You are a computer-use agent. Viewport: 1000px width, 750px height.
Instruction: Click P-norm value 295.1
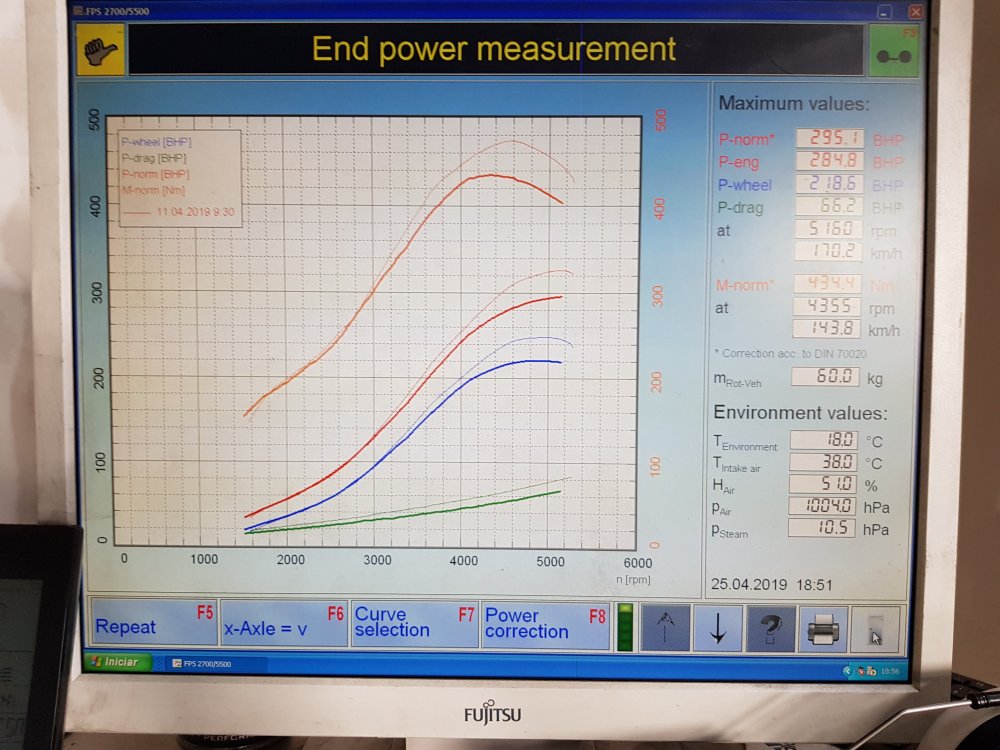click(830, 138)
